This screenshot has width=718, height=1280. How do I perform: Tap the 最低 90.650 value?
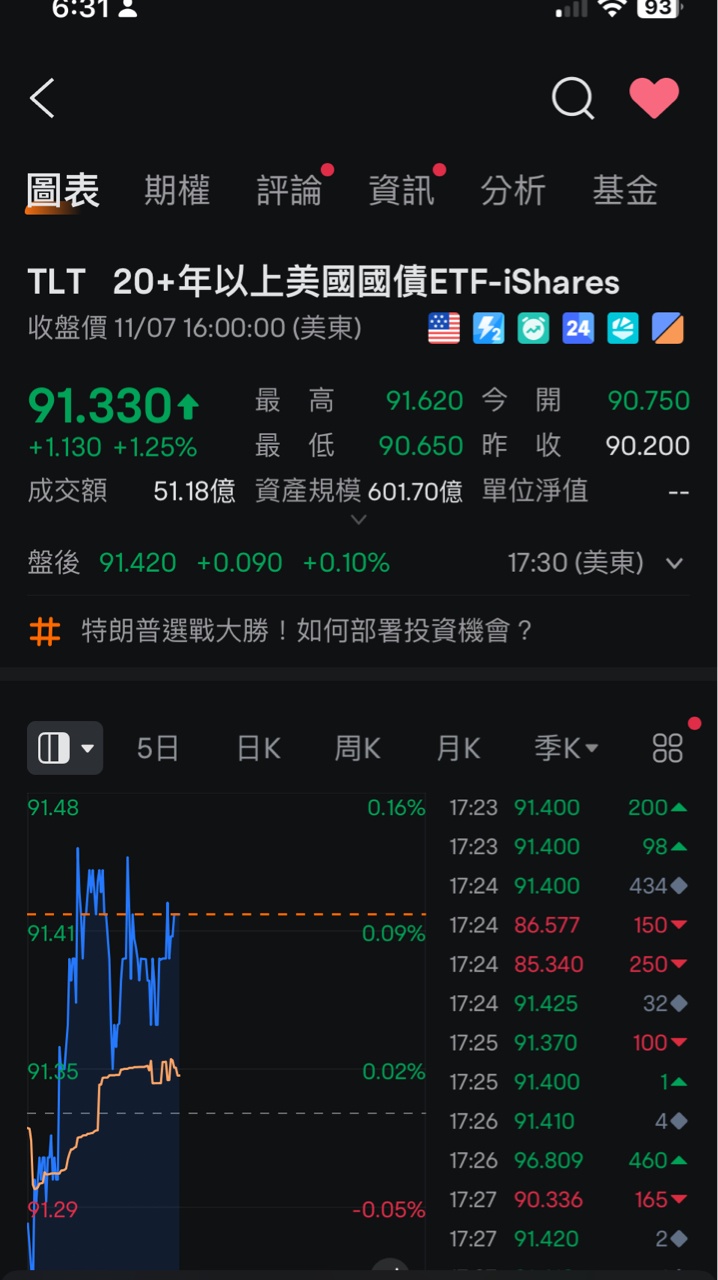coord(421,445)
